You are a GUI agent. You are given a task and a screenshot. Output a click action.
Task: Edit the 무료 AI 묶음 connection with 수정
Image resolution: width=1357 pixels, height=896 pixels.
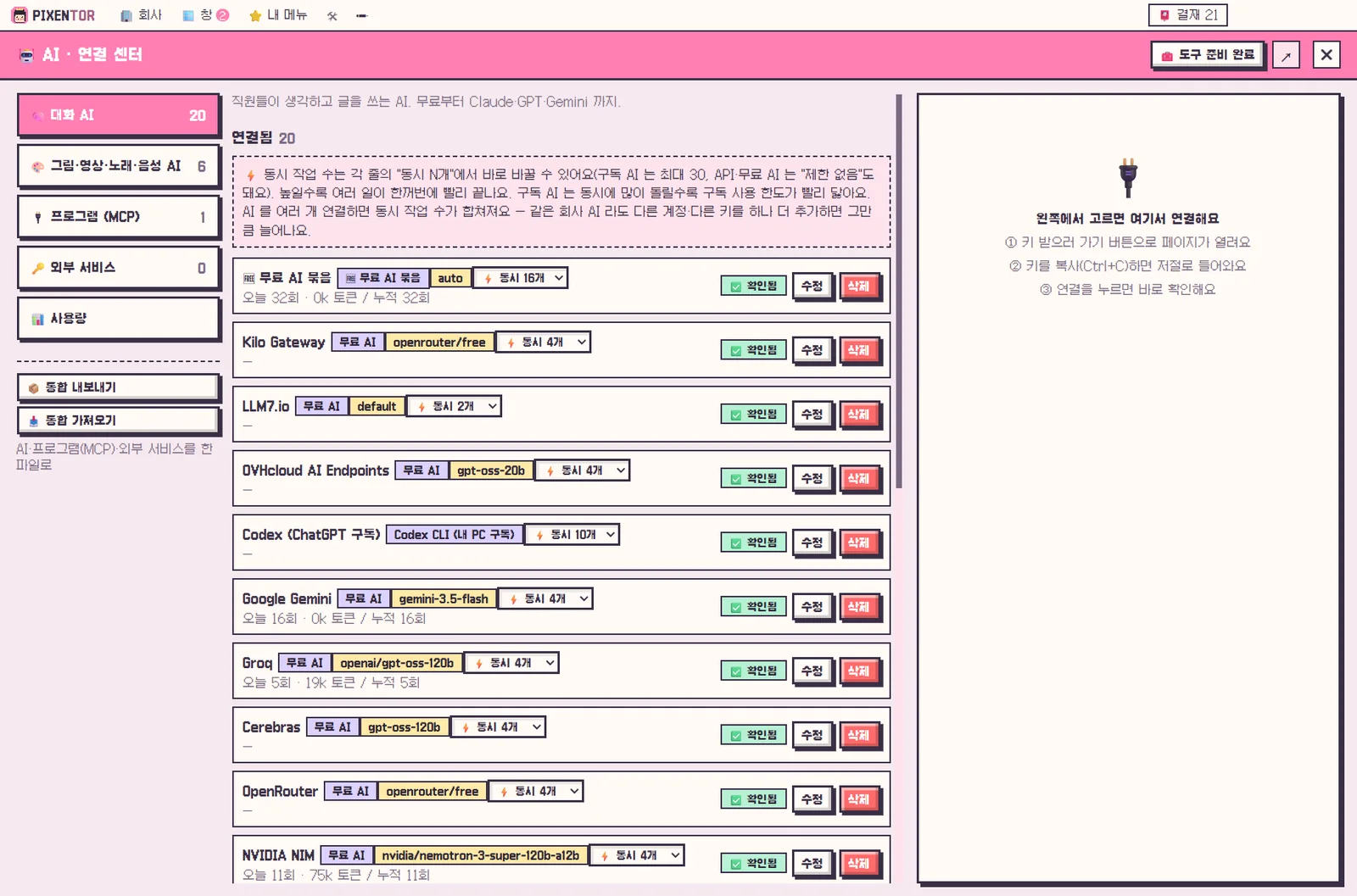point(813,287)
